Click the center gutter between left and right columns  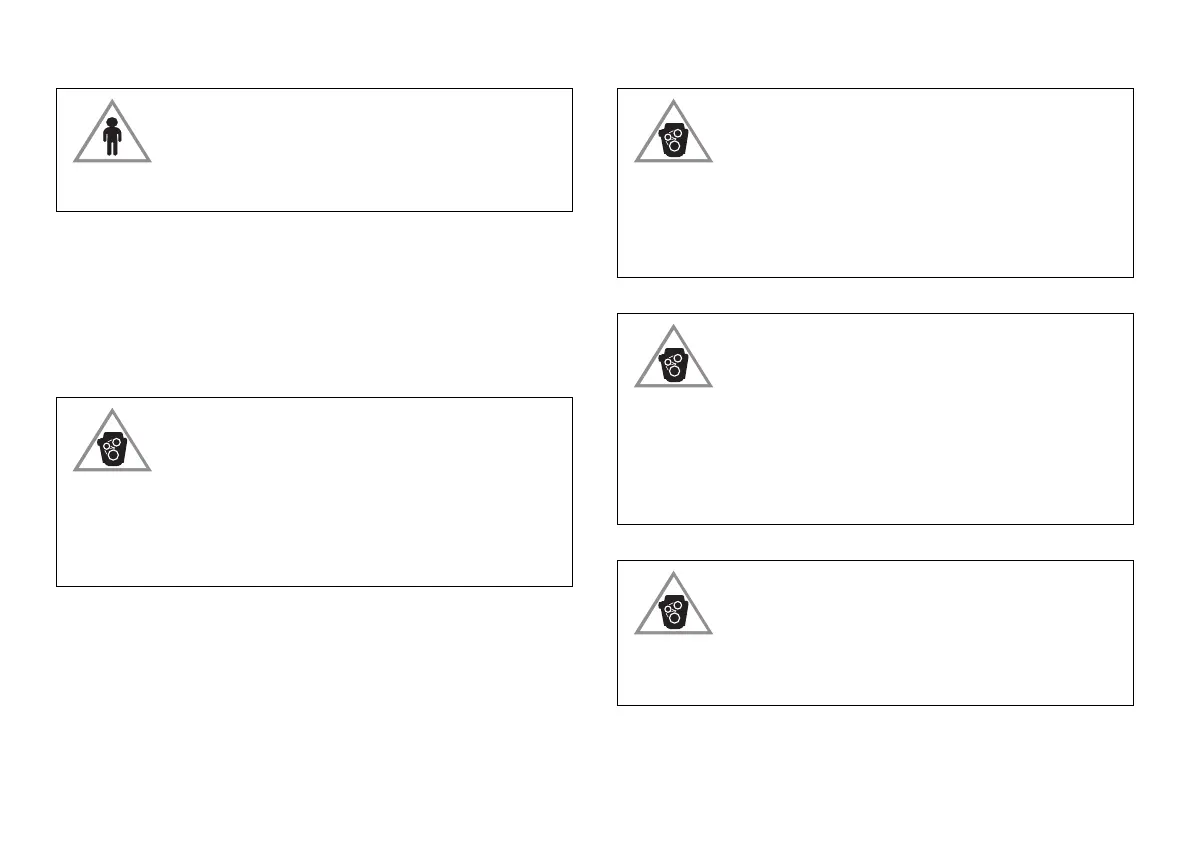coord(595,395)
